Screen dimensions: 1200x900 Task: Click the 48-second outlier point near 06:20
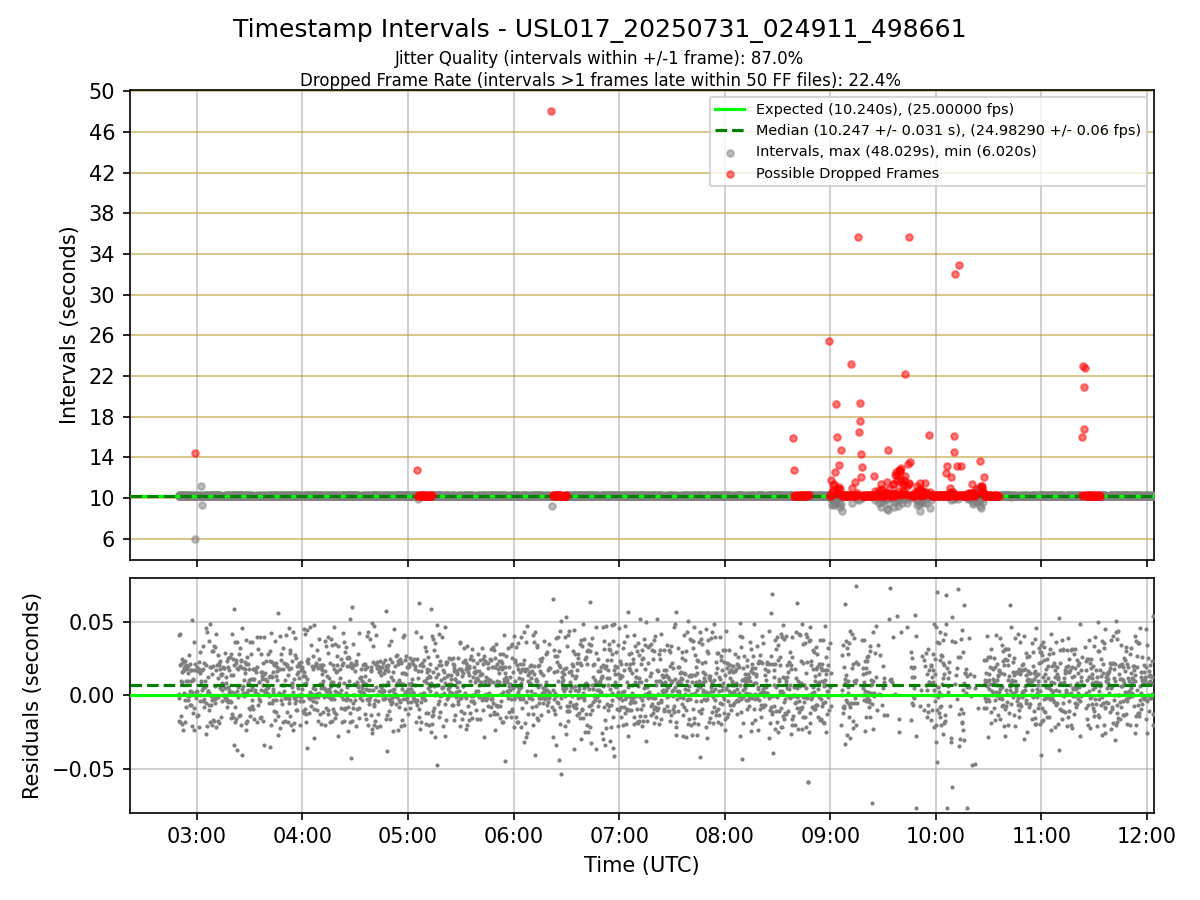(x=551, y=111)
